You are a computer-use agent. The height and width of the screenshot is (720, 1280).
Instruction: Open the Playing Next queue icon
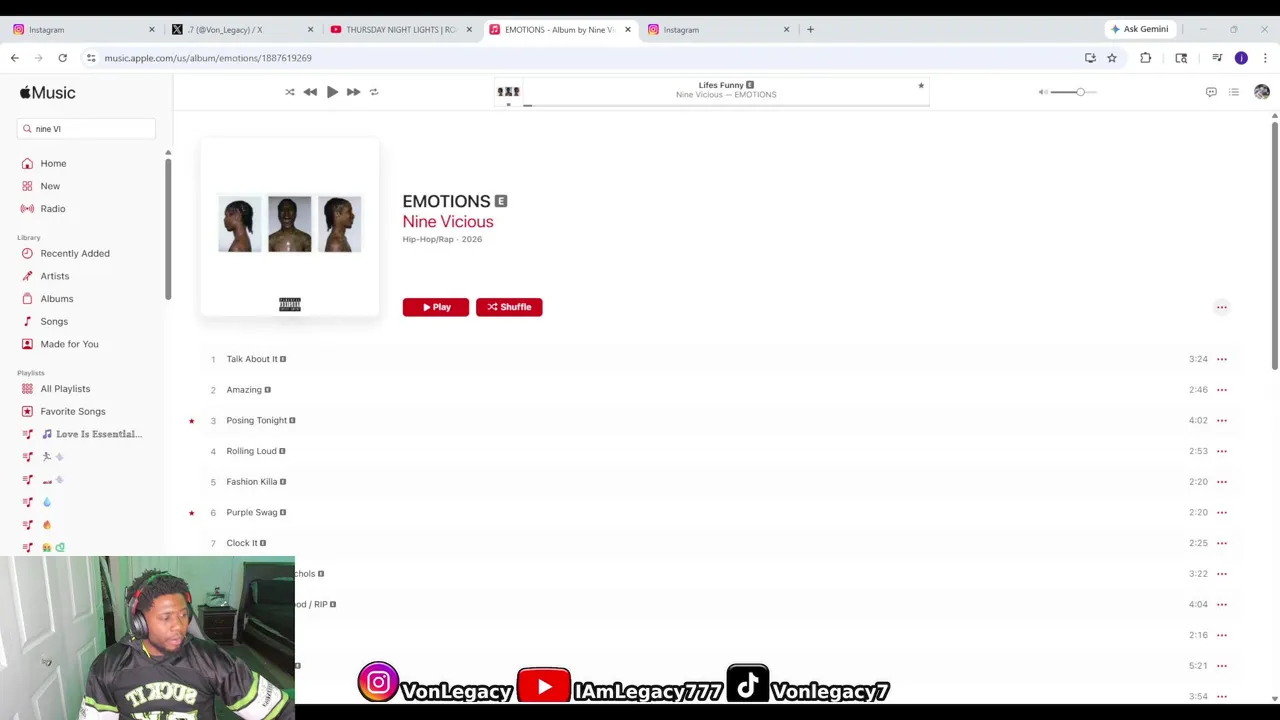(x=1234, y=92)
